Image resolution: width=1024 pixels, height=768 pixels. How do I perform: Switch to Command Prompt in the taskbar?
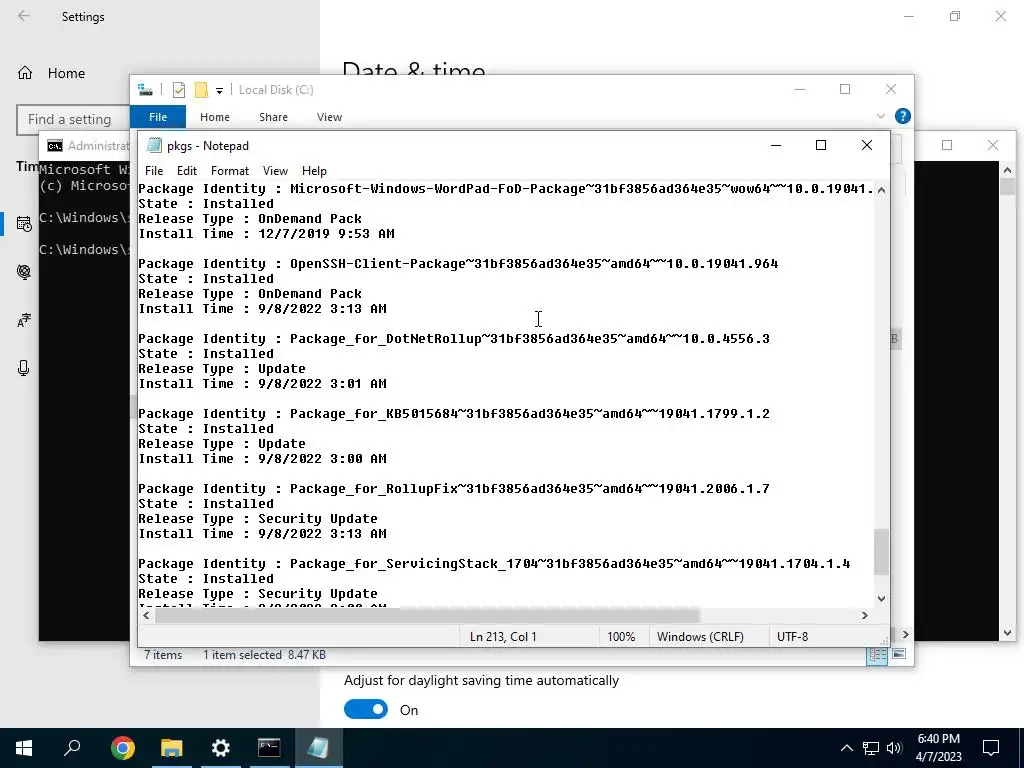click(269, 748)
